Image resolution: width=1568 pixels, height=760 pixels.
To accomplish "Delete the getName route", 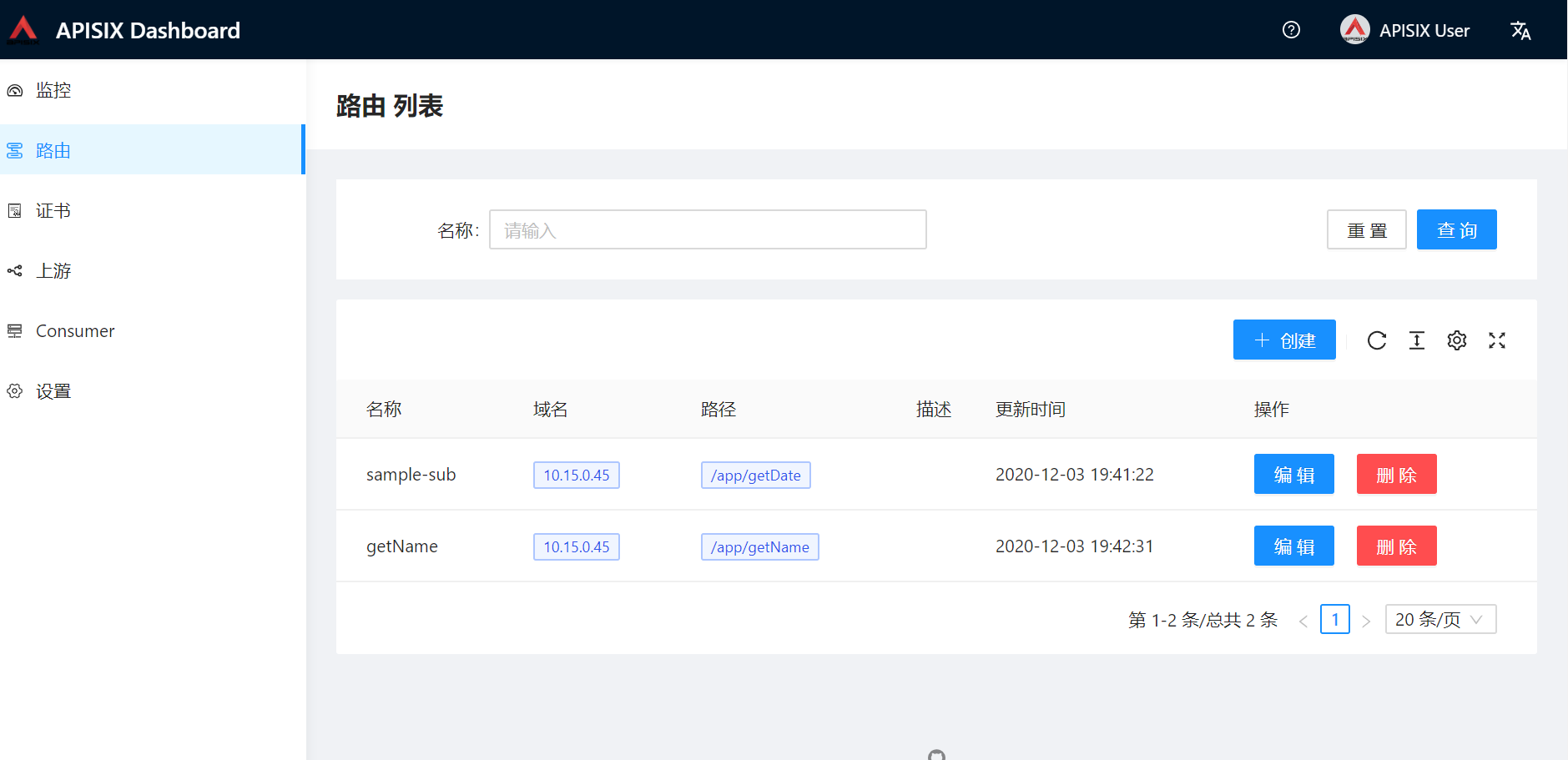I will click(x=1397, y=546).
